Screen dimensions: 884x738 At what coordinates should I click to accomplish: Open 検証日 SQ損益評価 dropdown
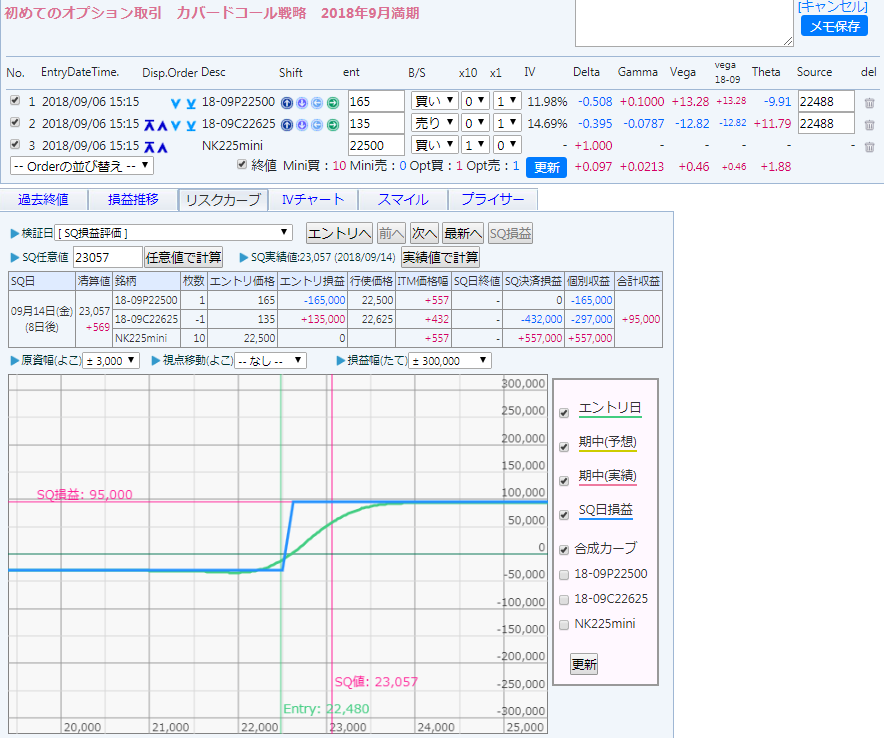tap(174, 233)
